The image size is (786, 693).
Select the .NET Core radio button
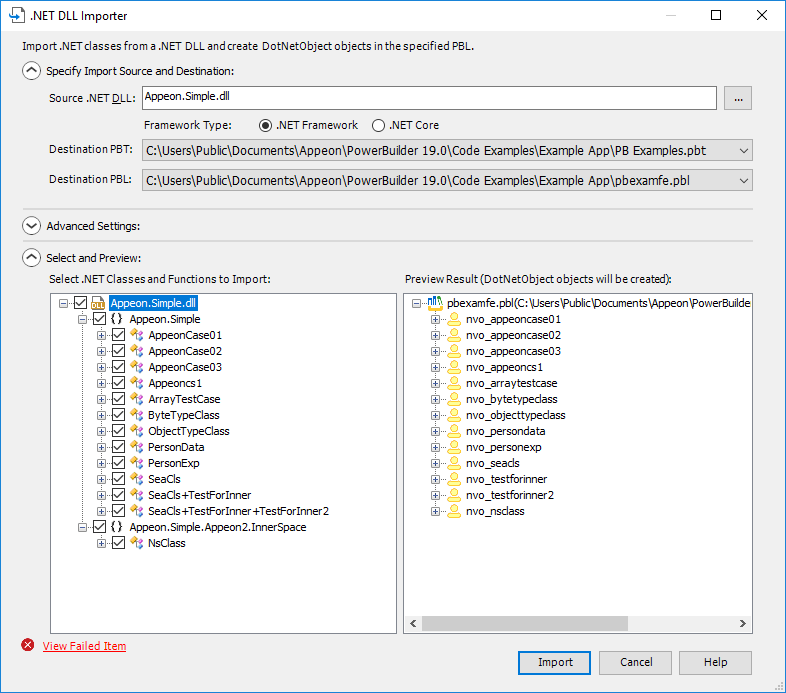point(378,125)
